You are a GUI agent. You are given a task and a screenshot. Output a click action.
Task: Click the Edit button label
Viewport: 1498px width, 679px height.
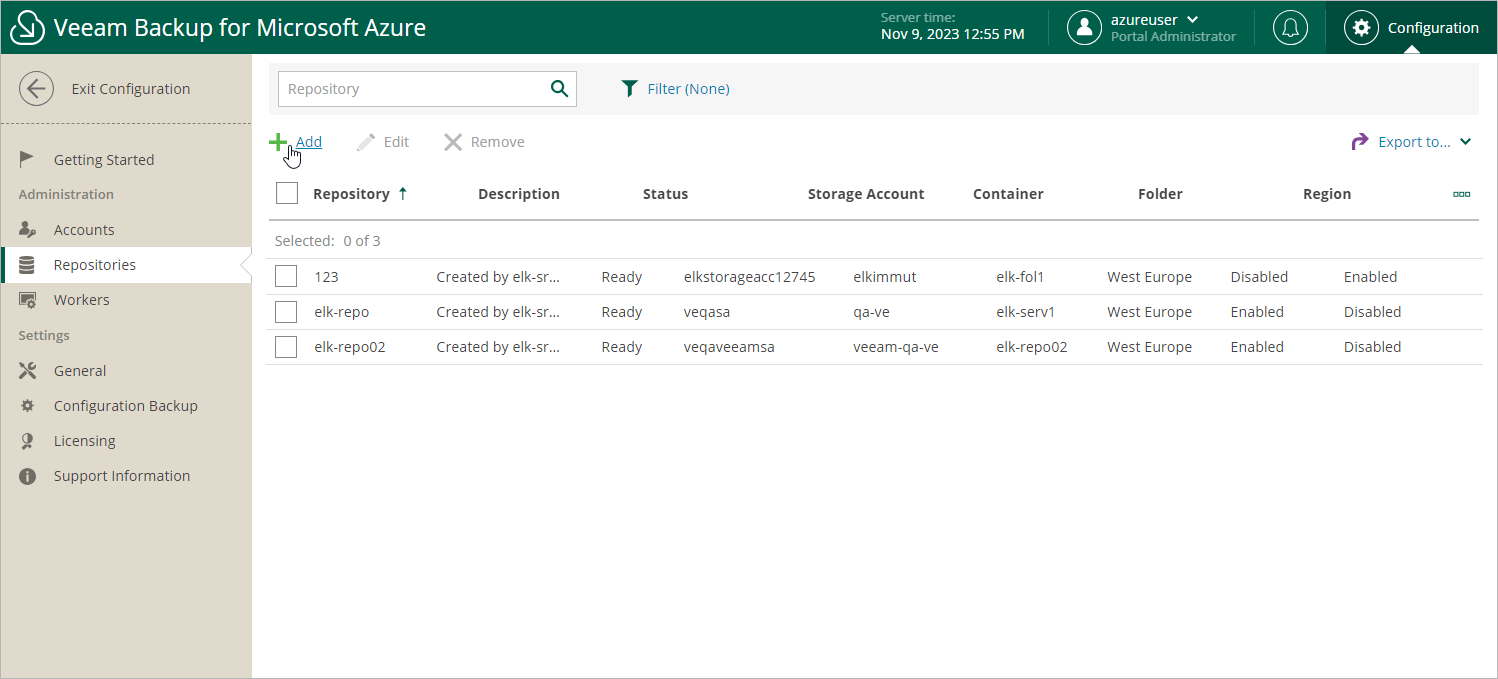(397, 142)
